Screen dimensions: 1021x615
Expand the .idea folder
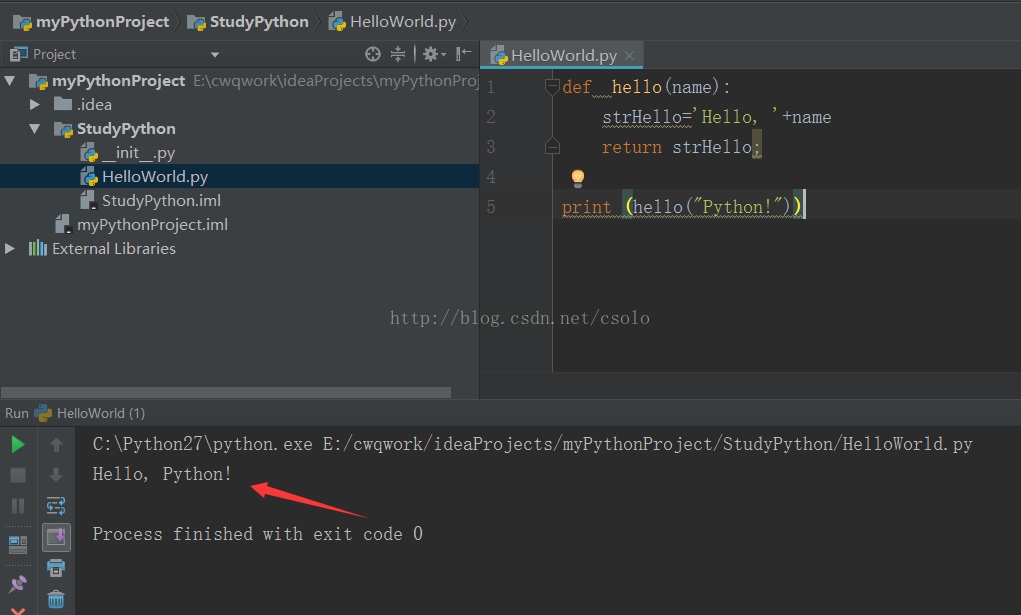coord(34,104)
